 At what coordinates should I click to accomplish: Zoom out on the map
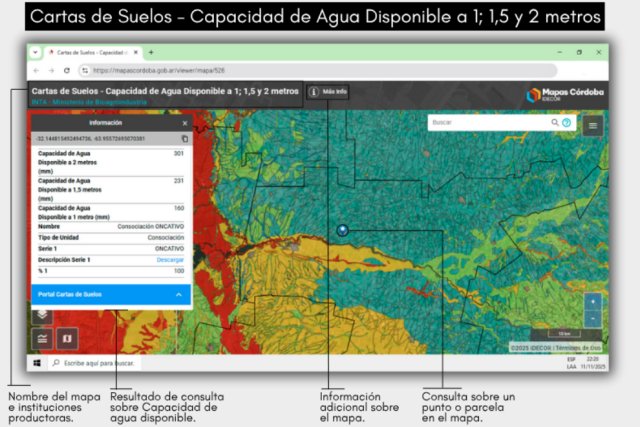click(593, 317)
